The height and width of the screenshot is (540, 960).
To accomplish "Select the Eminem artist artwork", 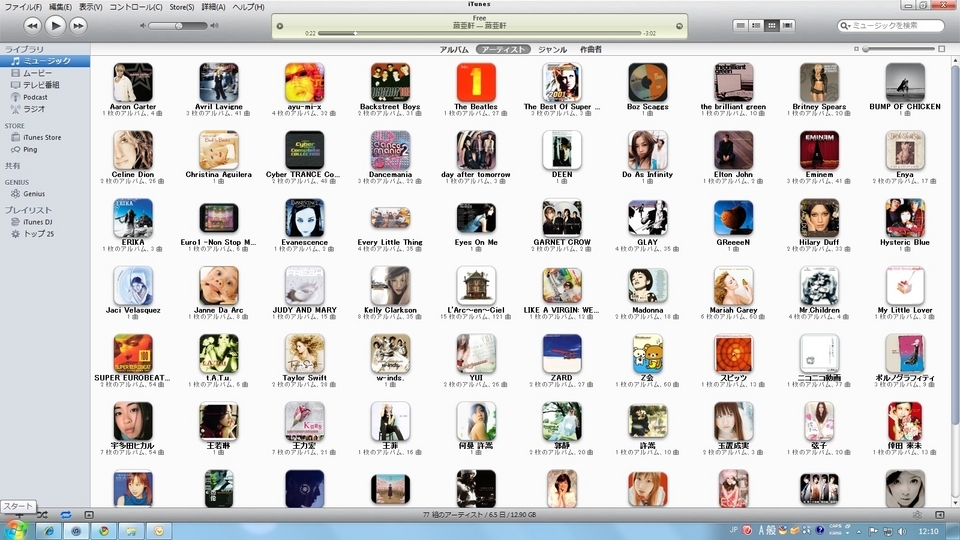I will click(x=819, y=150).
